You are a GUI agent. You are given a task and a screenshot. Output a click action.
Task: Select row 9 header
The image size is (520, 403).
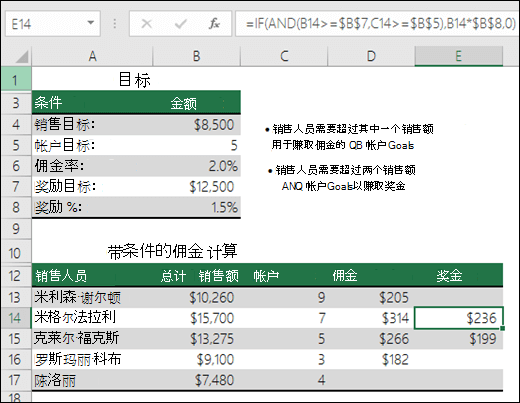coord(16,229)
